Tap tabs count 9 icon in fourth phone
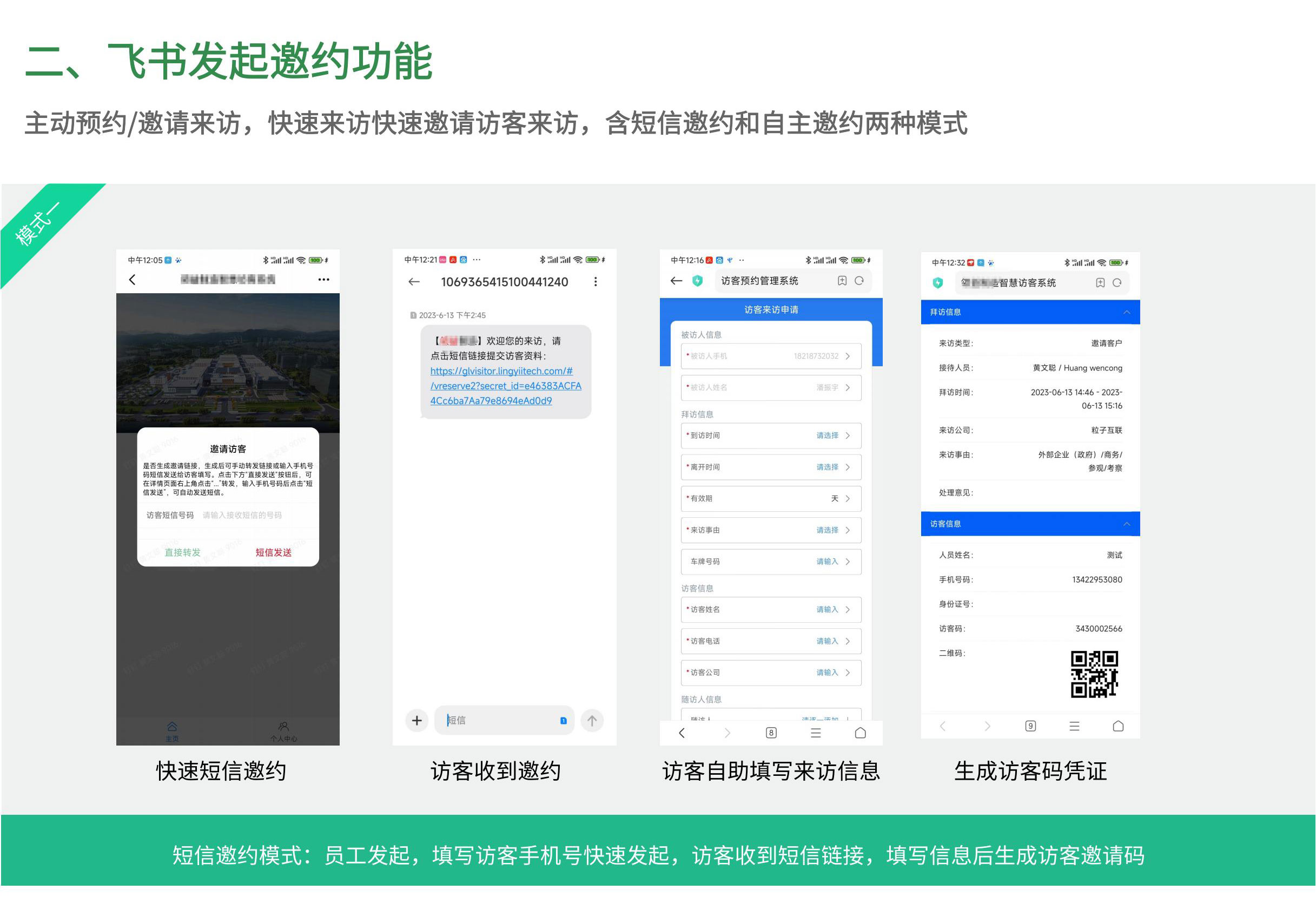1316x903 pixels. point(1030,726)
